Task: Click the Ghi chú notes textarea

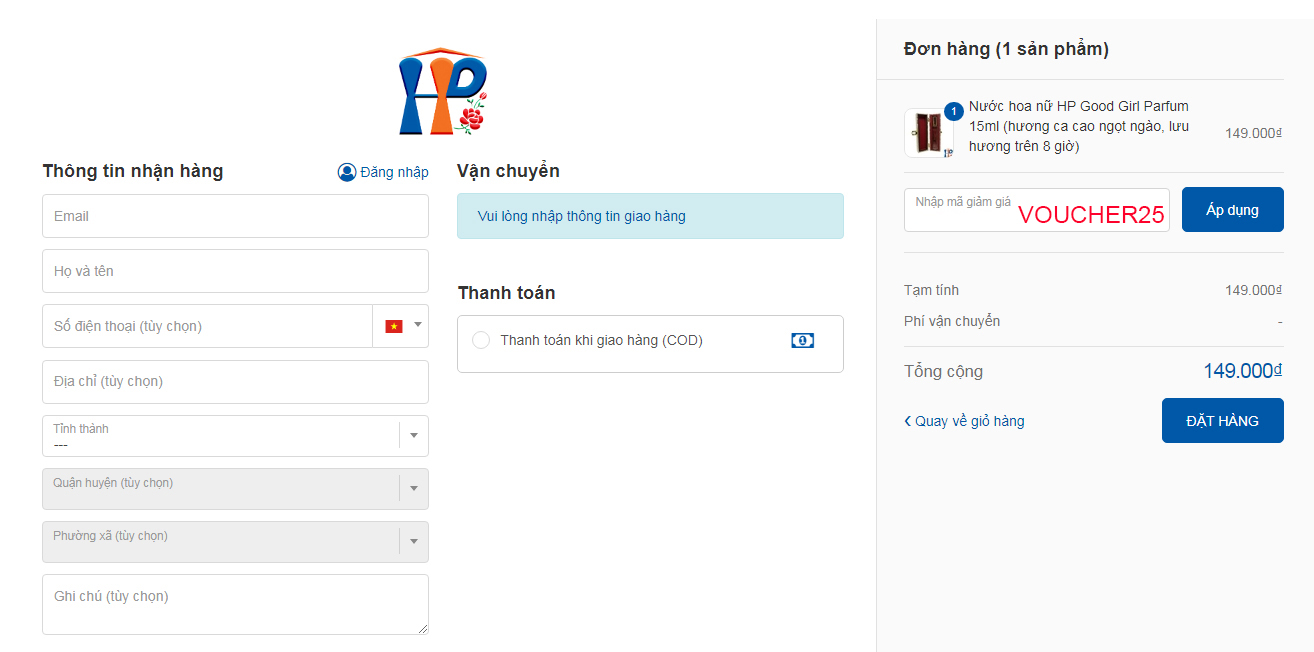Action: 235,604
